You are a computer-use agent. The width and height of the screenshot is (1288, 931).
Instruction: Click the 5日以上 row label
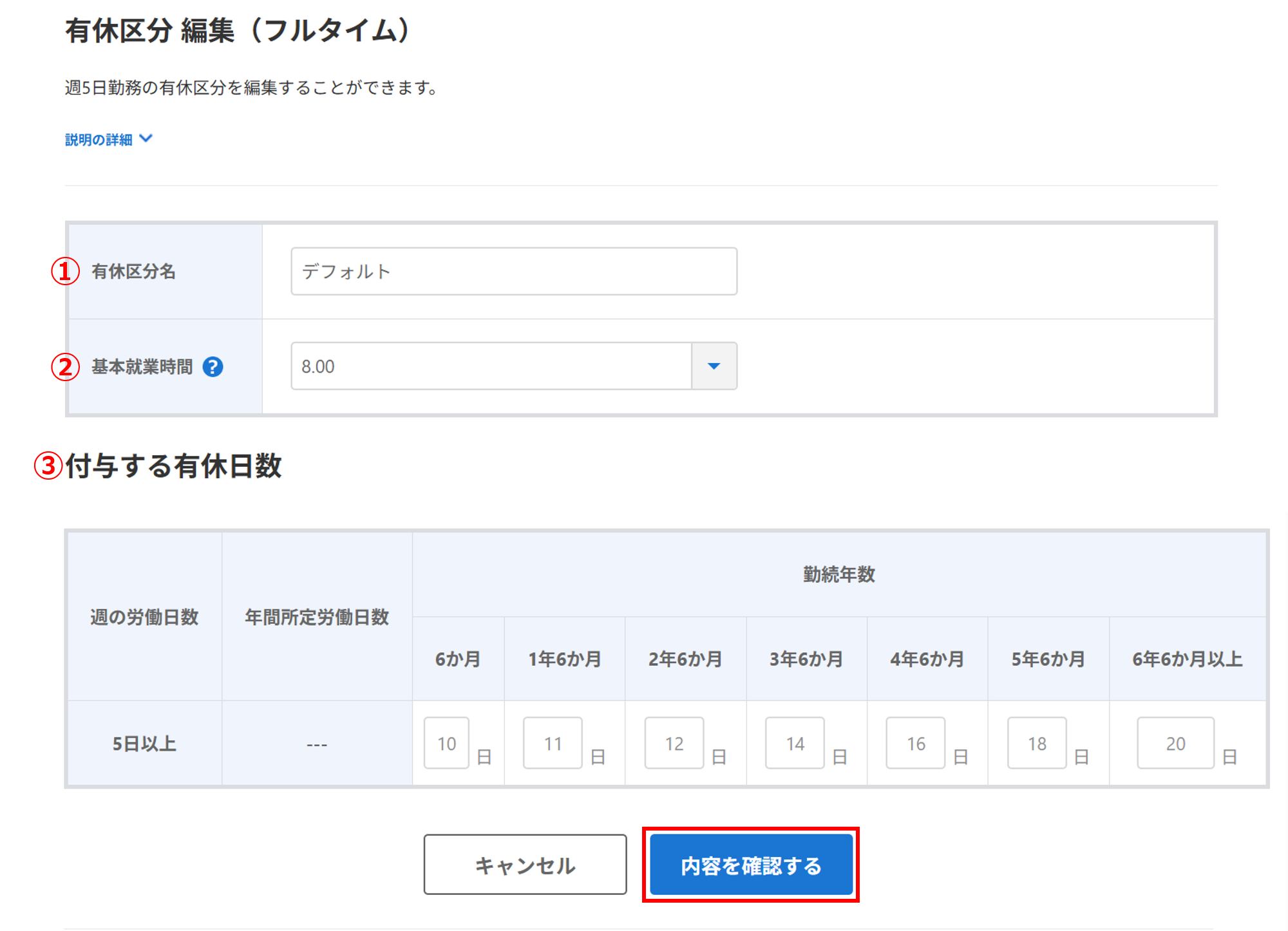click(144, 744)
